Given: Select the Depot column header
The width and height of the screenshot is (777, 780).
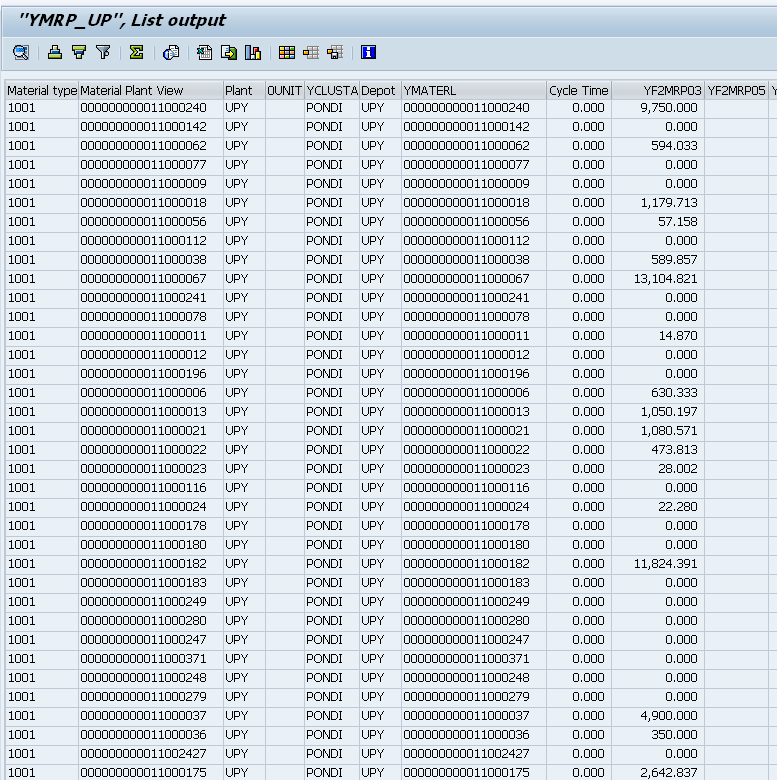Looking at the screenshot, I should point(380,91).
